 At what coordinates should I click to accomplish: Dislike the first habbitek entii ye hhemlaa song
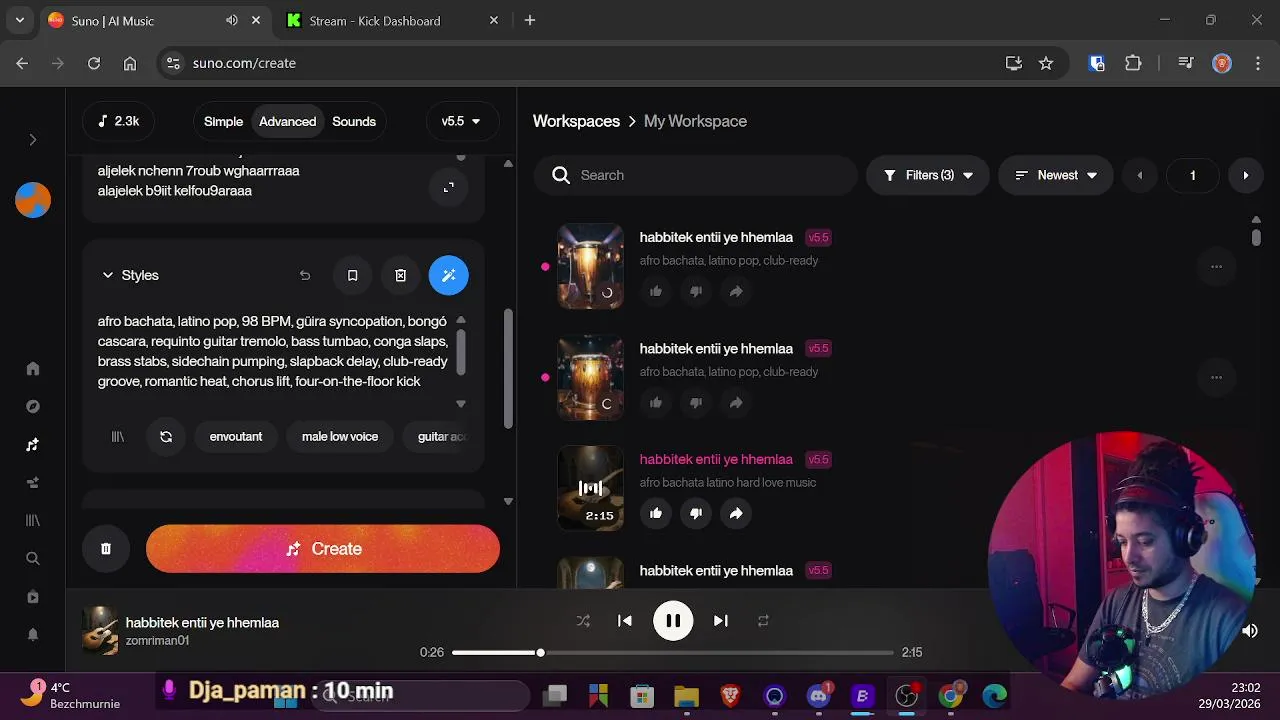click(696, 291)
